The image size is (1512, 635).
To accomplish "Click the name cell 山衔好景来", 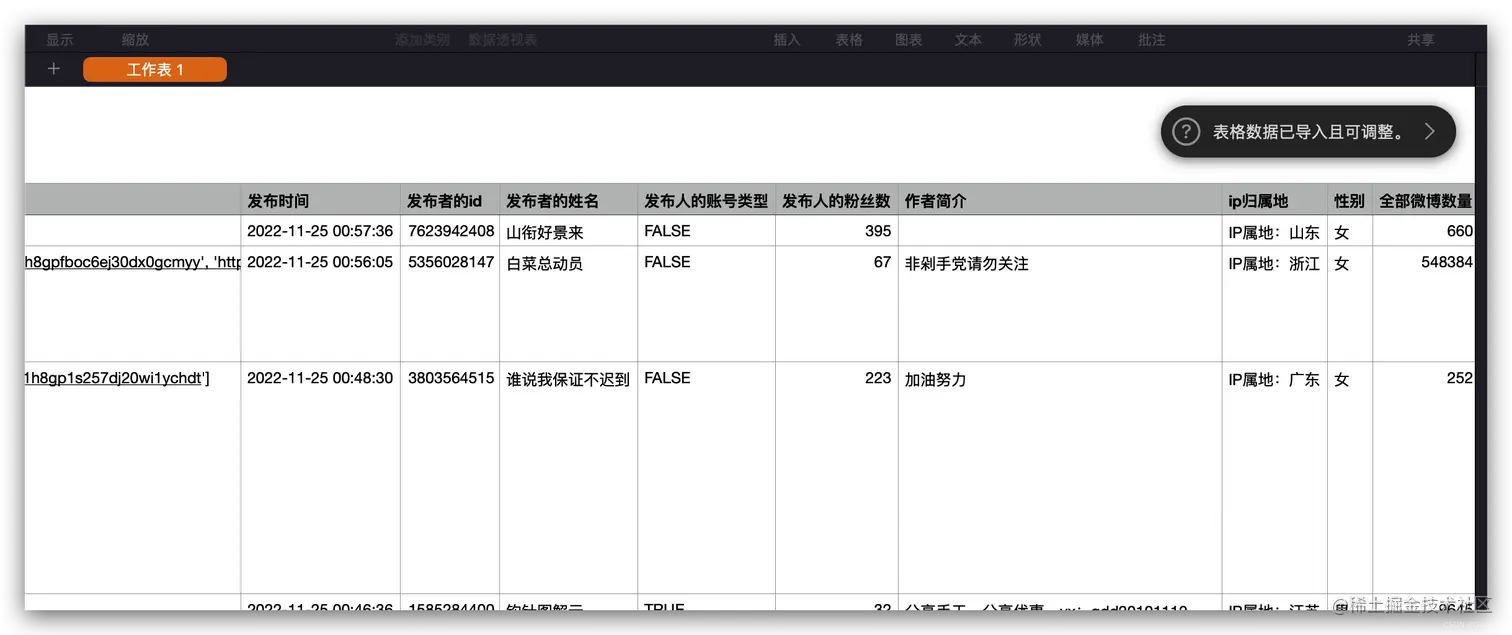I will pos(568,231).
